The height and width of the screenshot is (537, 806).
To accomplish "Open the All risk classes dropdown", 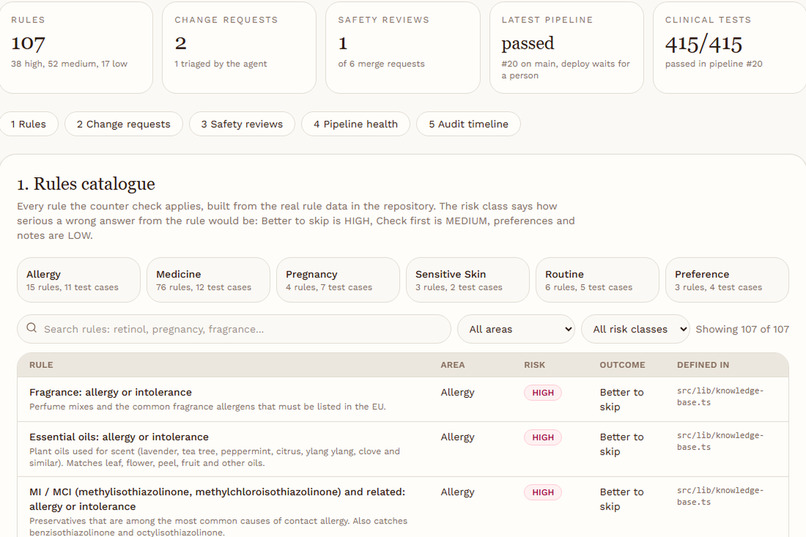I will [x=635, y=329].
